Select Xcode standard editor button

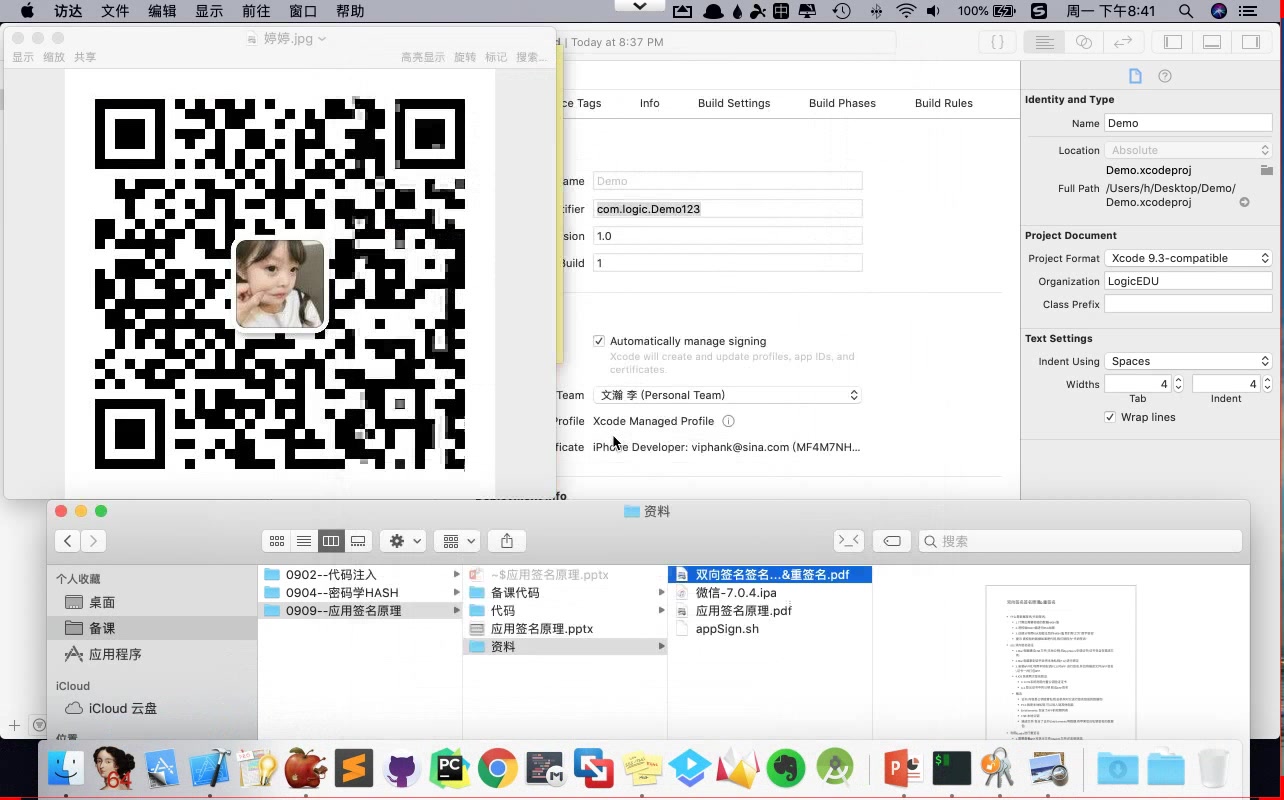1044,42
